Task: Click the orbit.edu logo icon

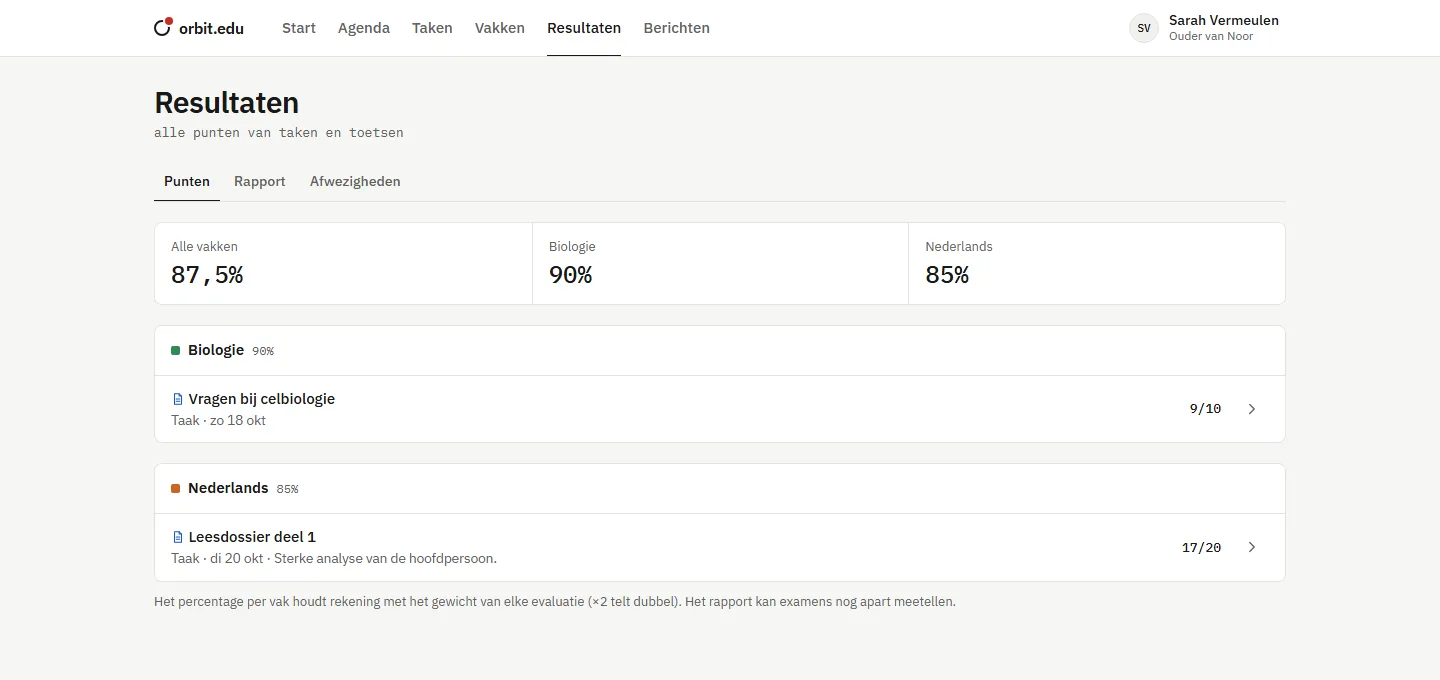Action: click(163, 27)
